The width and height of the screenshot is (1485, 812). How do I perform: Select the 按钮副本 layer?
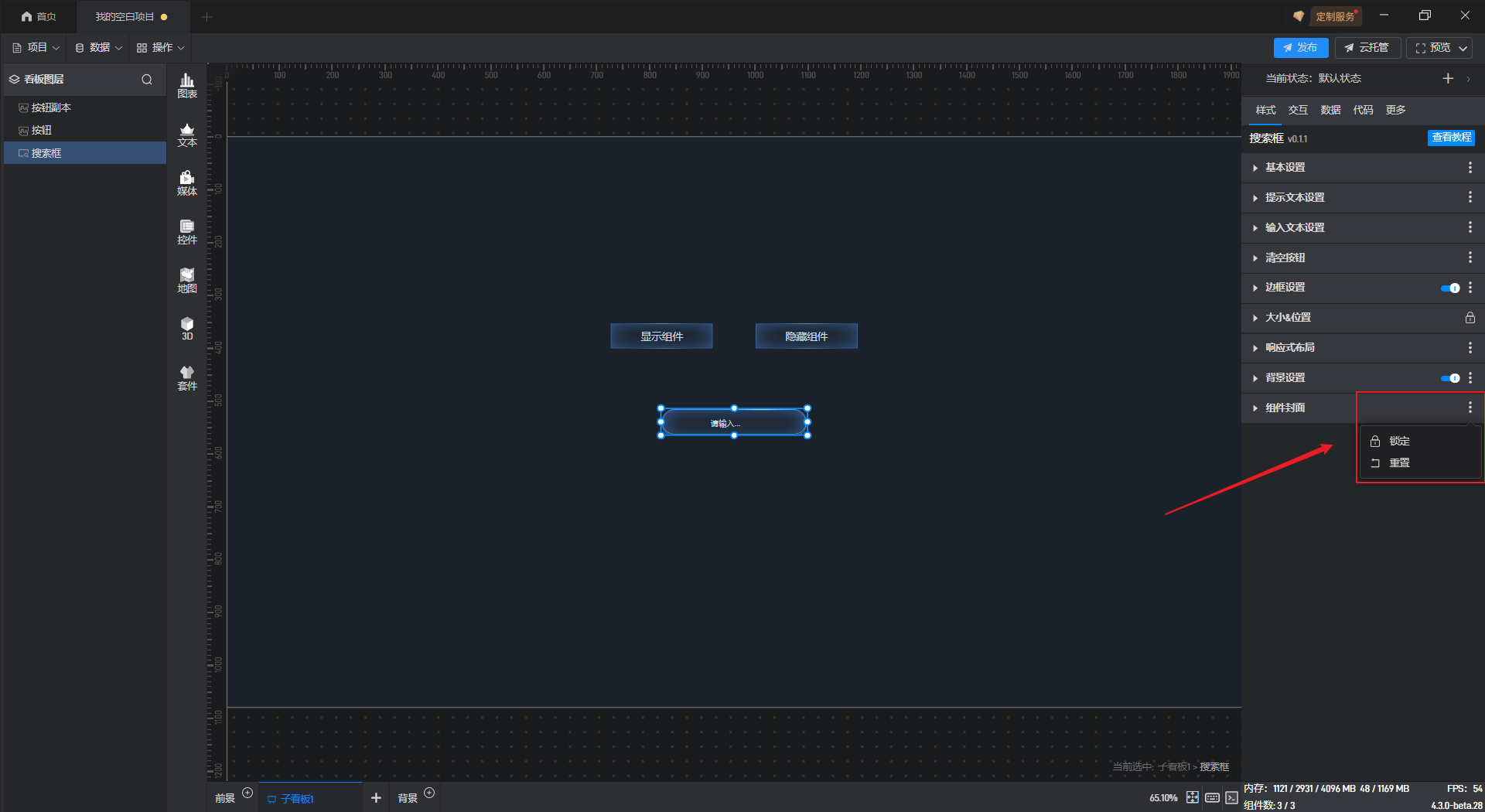click(x=85, y=107)
